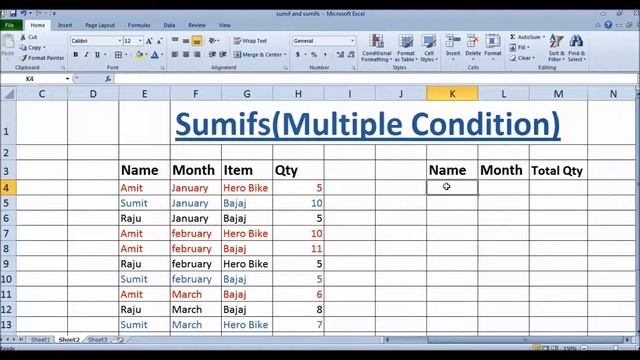Open the File tab

click(10, 25)
